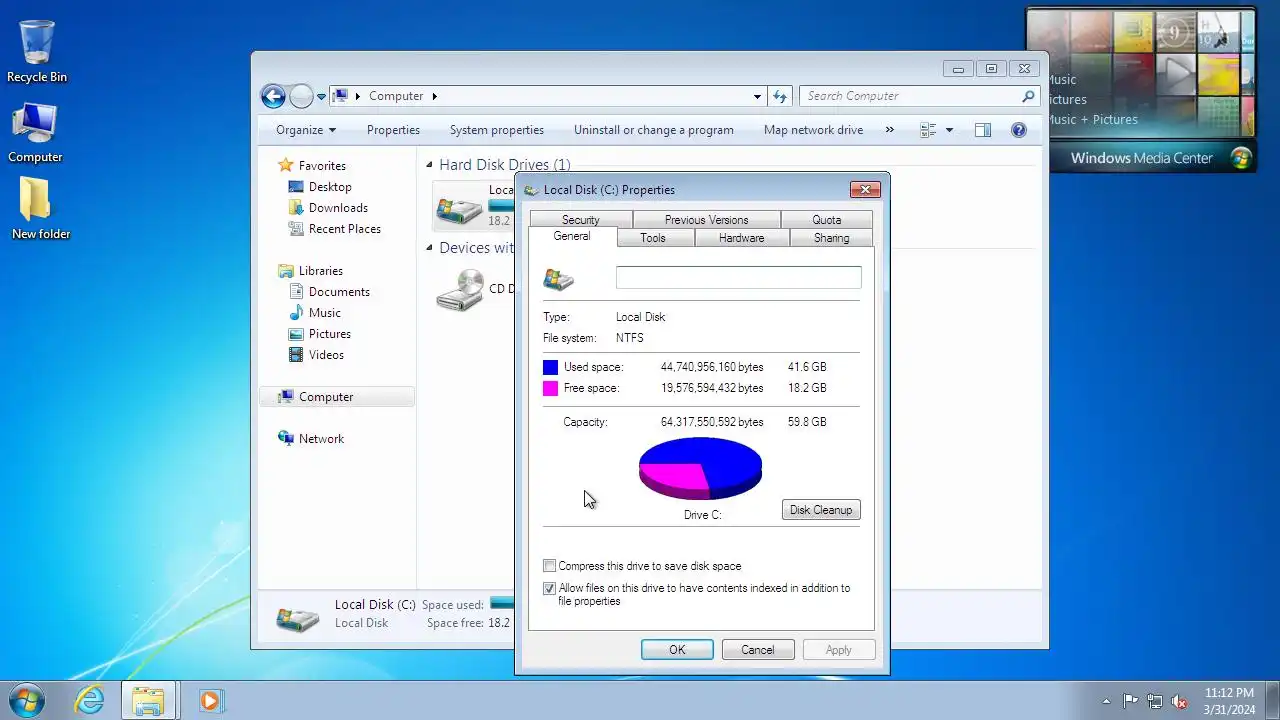Toggle the preview pane icon
Image resolution: width=1280 pixels, height=720 pixels.
983,130
